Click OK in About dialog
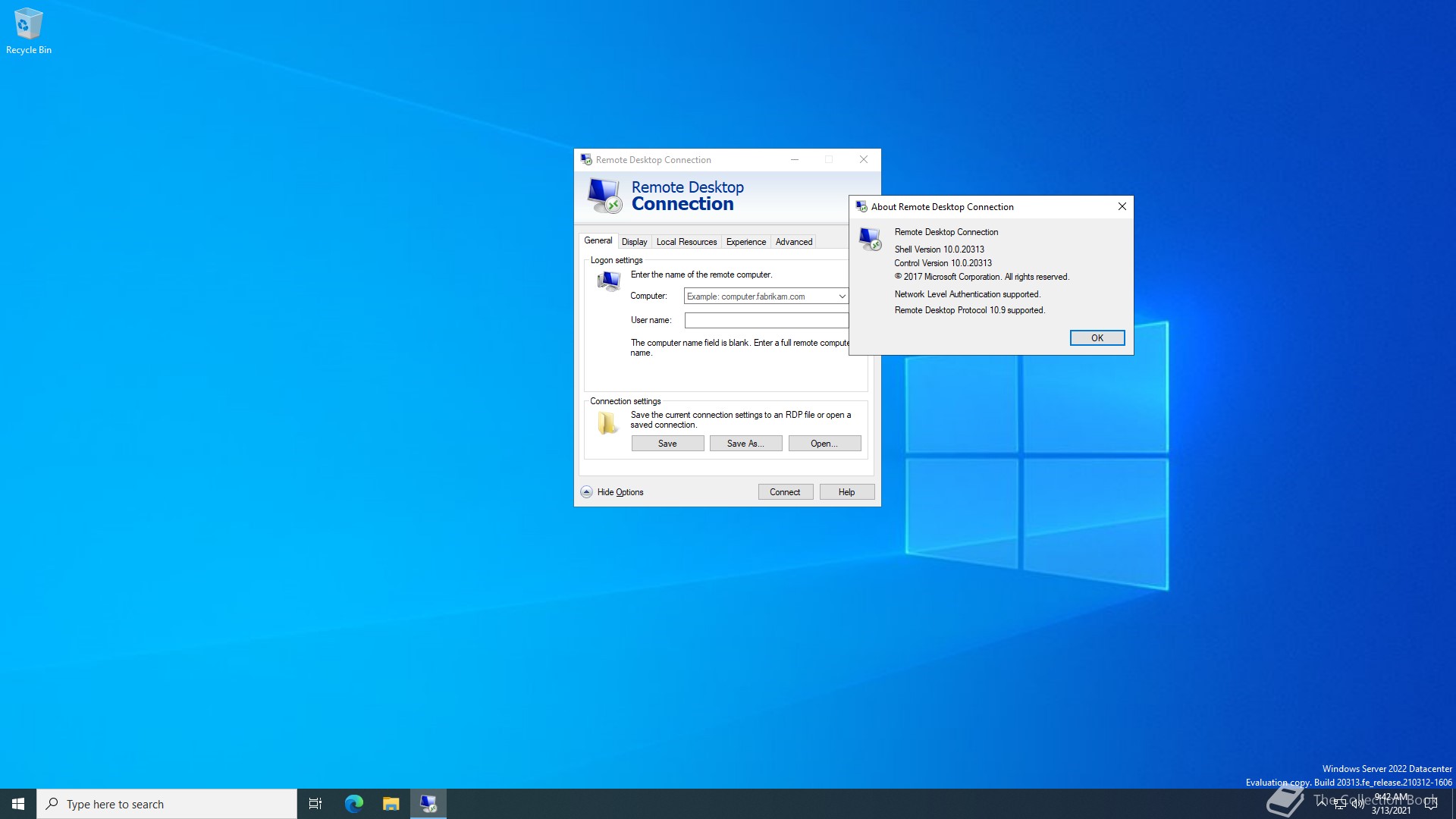The width and height of the screenshot is (1456, 819). [x=1097, y=338]
